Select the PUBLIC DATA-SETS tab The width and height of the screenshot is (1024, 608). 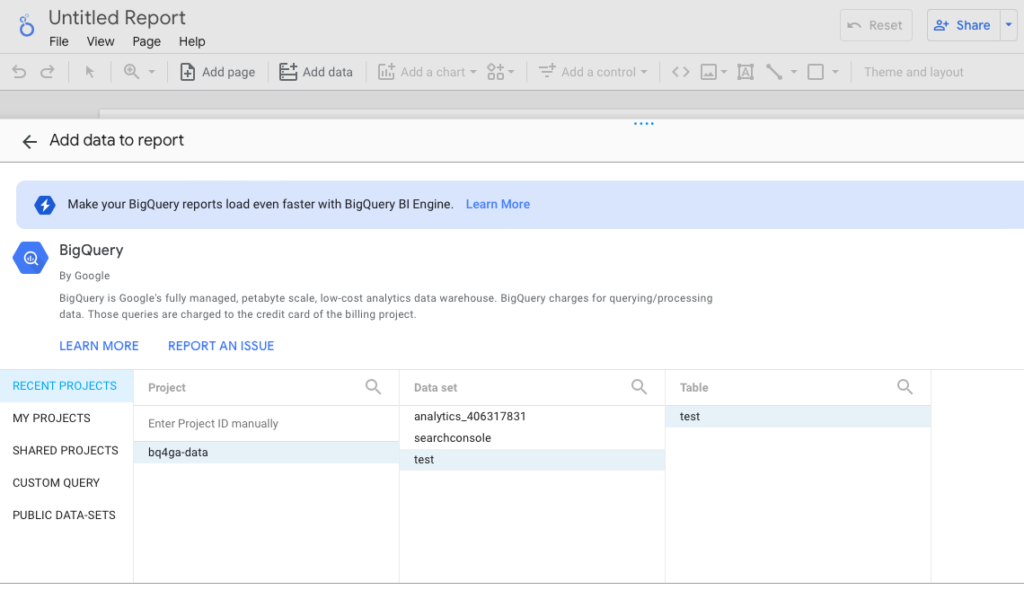click(x=67, y=515)
